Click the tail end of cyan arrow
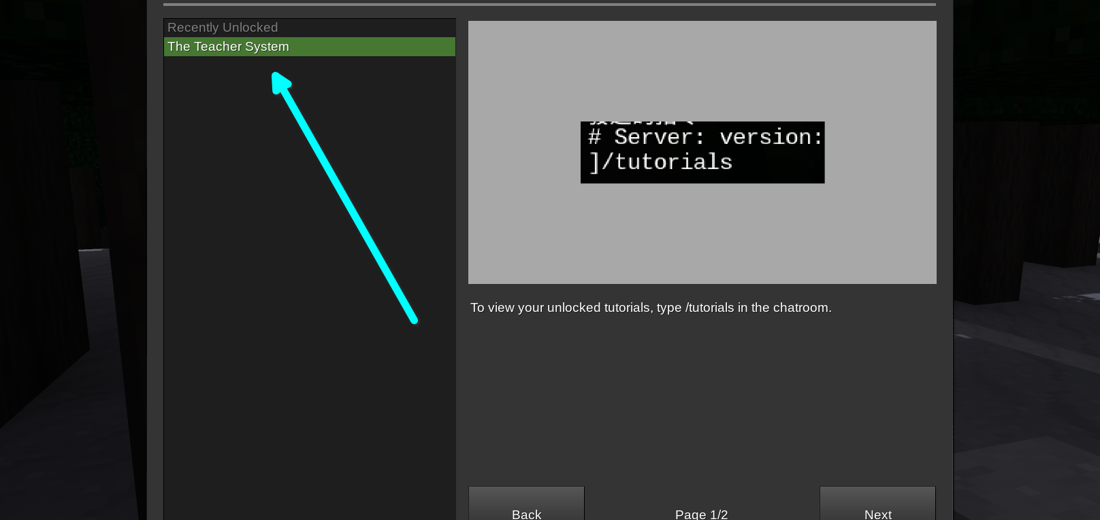 pyautogui.click(x=412, y=319)
